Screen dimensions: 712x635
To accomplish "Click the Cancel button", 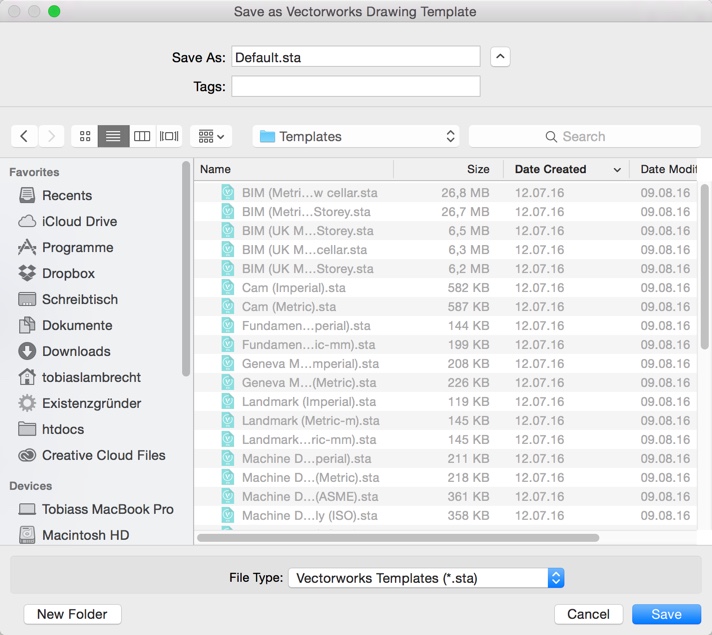I will click(x=588, y=614).
